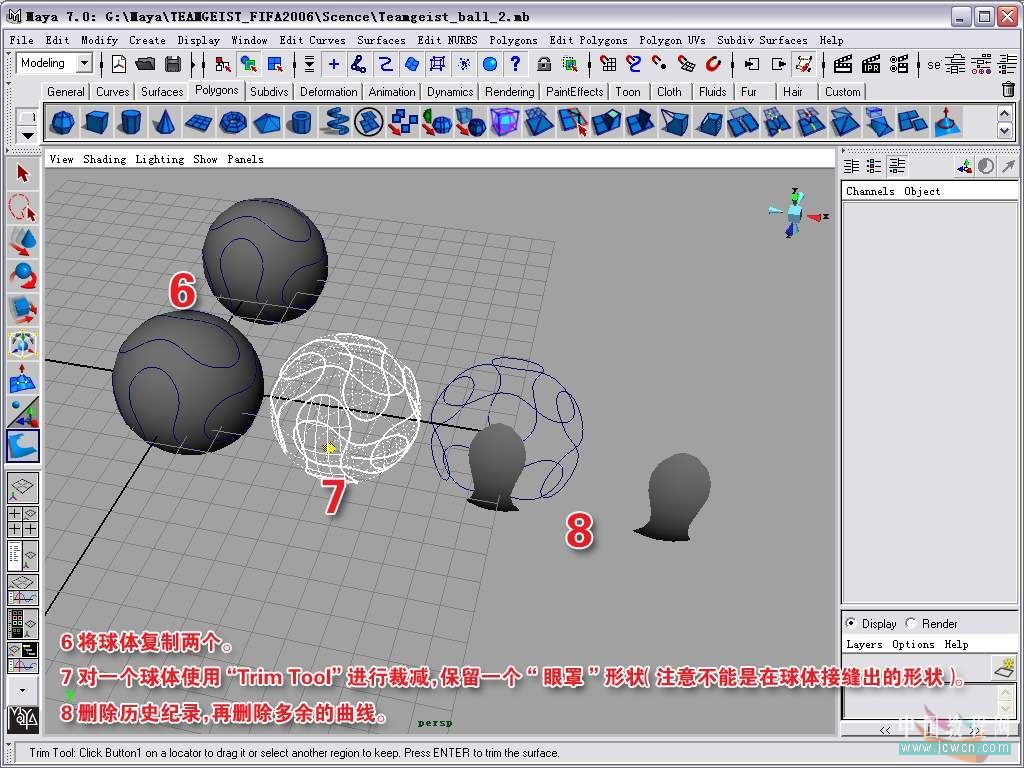
Task: Choose the Select tool arrow in toolbox
Action: click(x=23, y=174)
